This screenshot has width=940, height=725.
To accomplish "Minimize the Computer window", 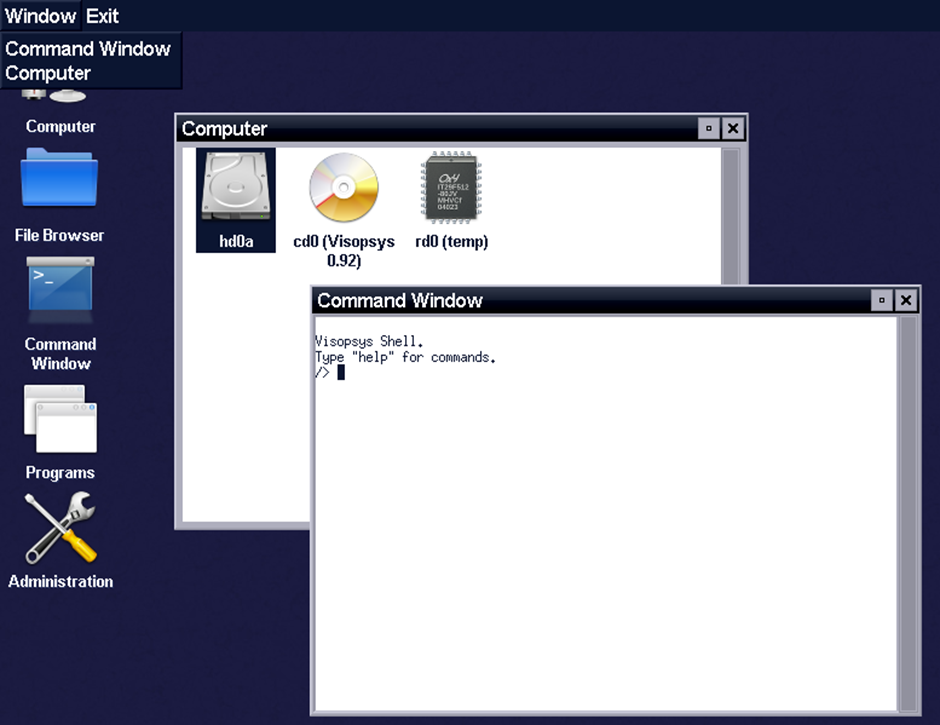I will [x=709, y=128].
